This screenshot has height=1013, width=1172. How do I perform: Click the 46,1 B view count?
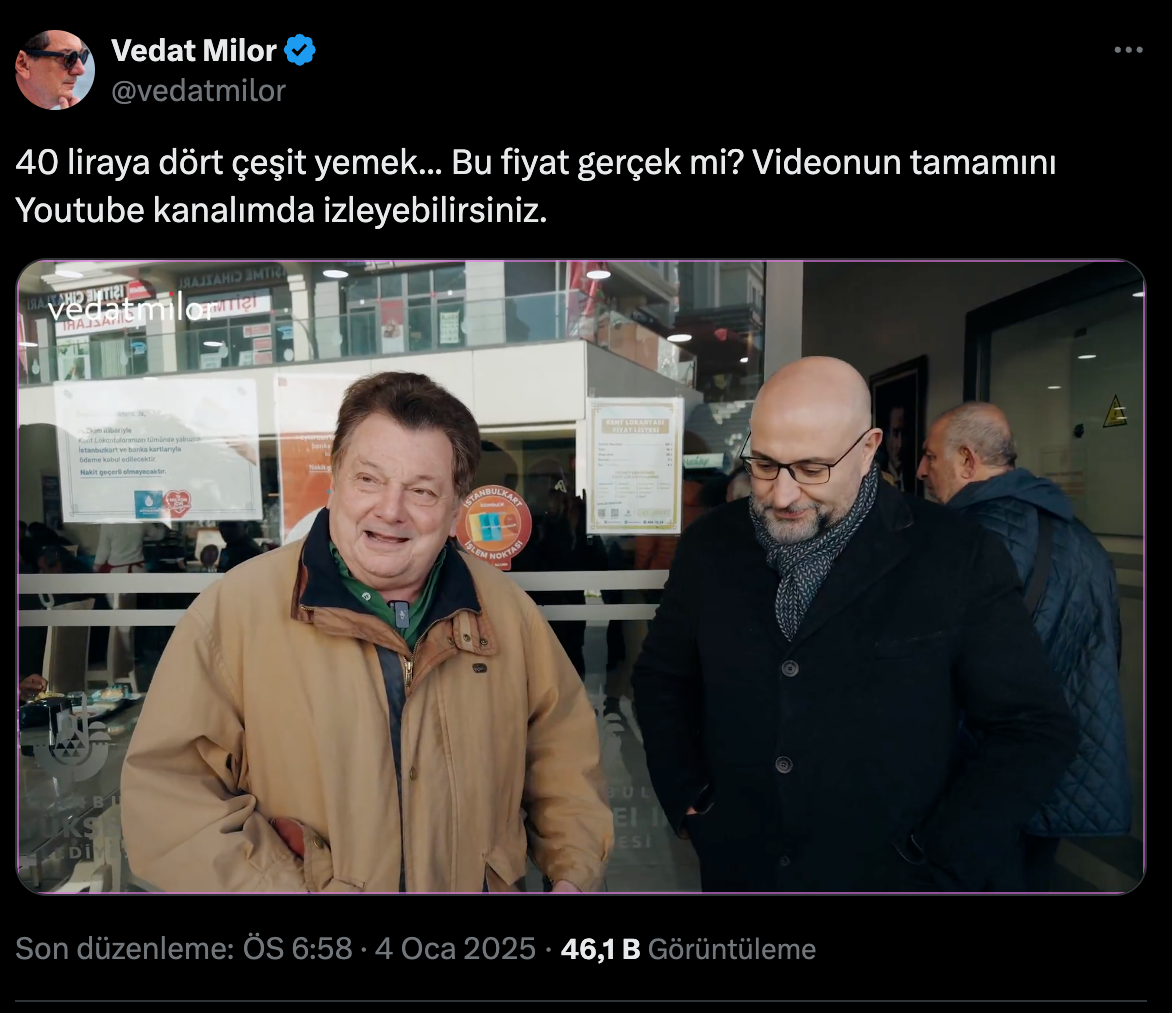pos(600,949)
